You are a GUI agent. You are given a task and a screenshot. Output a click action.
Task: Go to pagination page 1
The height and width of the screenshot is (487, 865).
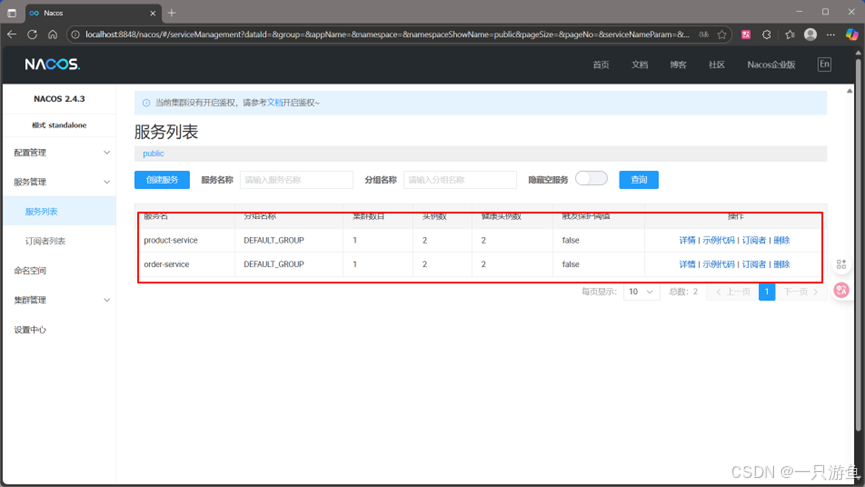click(x=767, y=291)
